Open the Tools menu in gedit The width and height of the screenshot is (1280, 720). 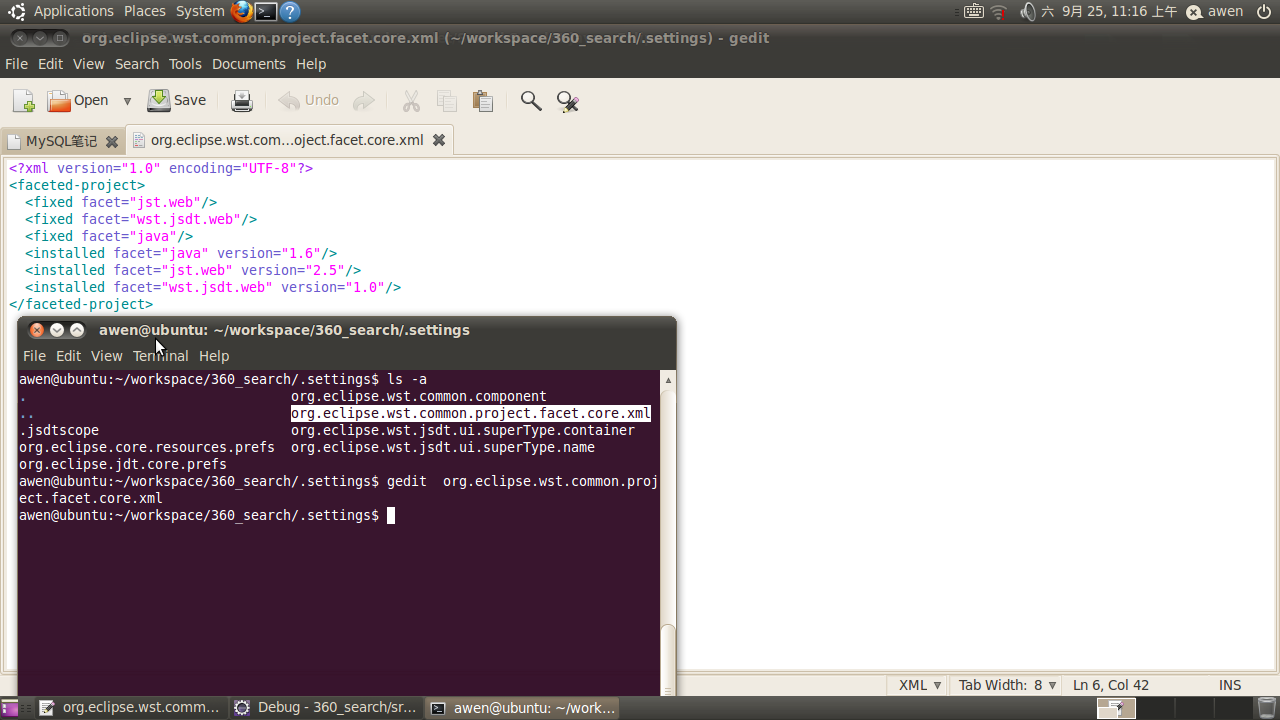(185, 64)
